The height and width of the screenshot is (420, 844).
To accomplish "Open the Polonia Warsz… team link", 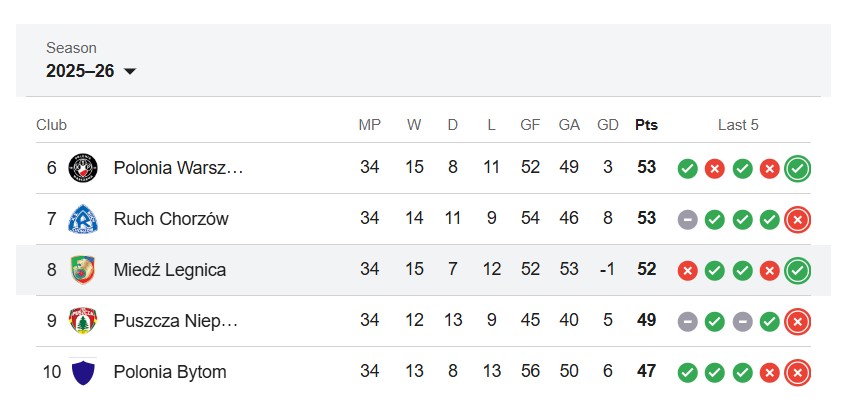I will click(179, 168).
